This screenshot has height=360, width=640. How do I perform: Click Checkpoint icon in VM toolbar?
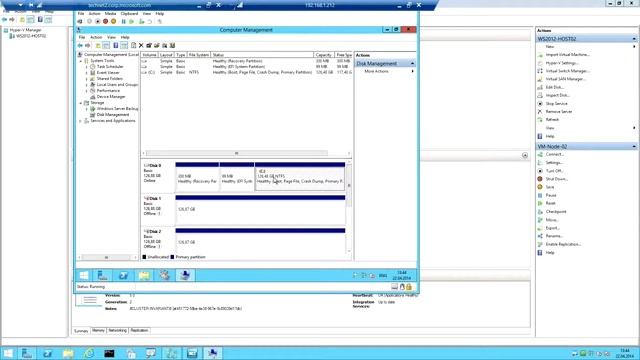tap(142, 21)
